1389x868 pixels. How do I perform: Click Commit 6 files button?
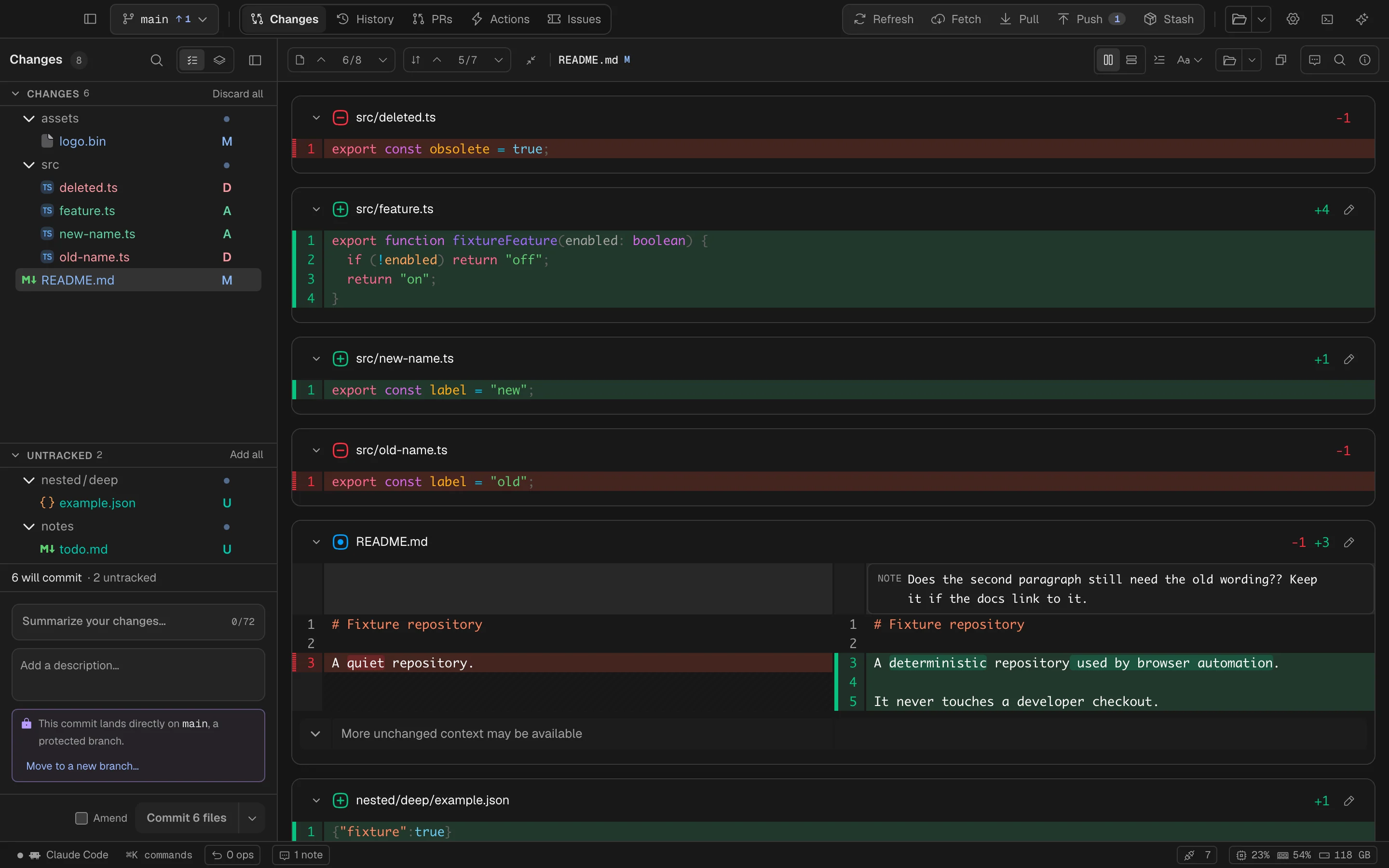(187, 818)
